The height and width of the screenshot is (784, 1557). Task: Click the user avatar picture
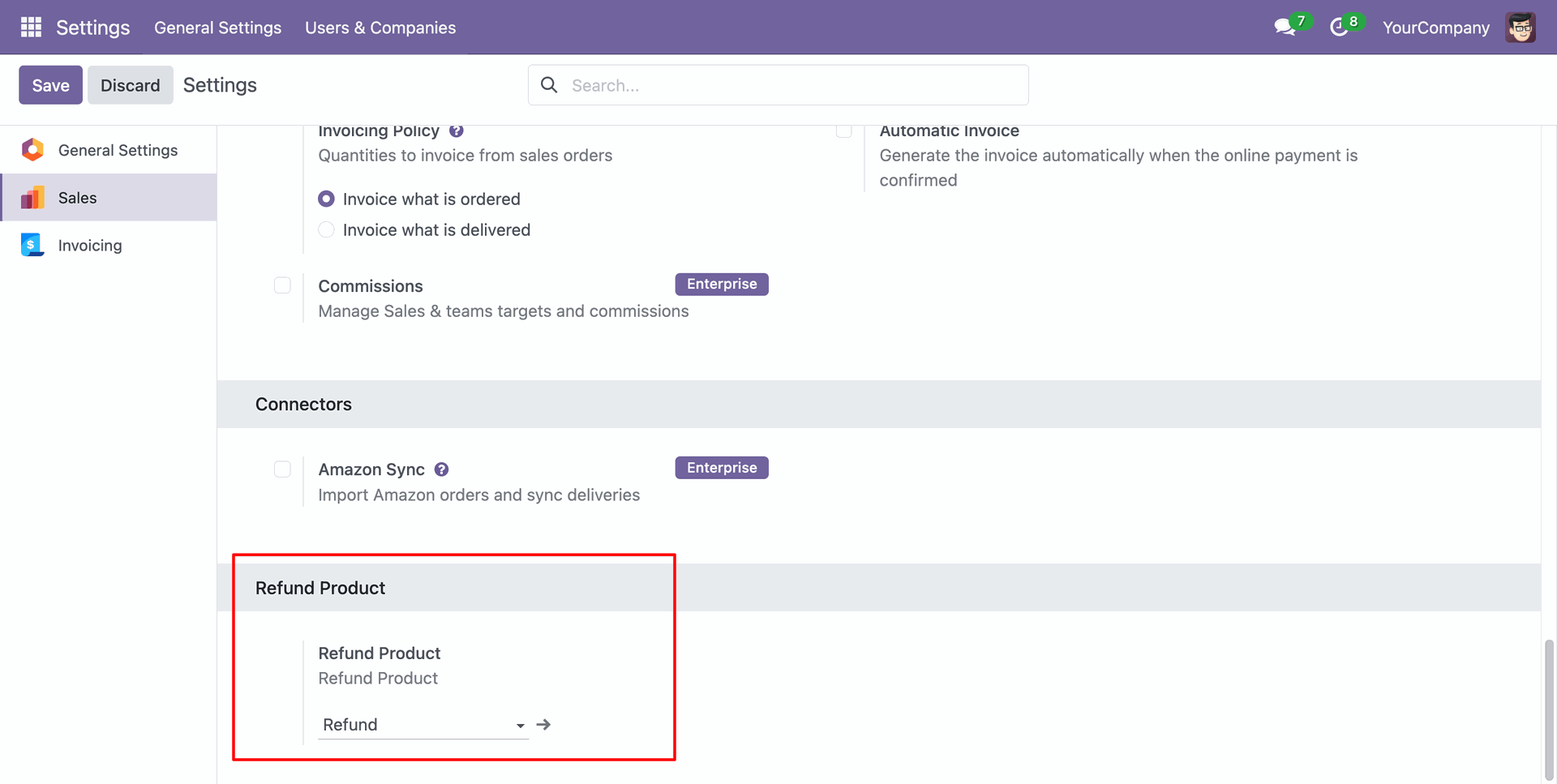tap(1520, 28)
